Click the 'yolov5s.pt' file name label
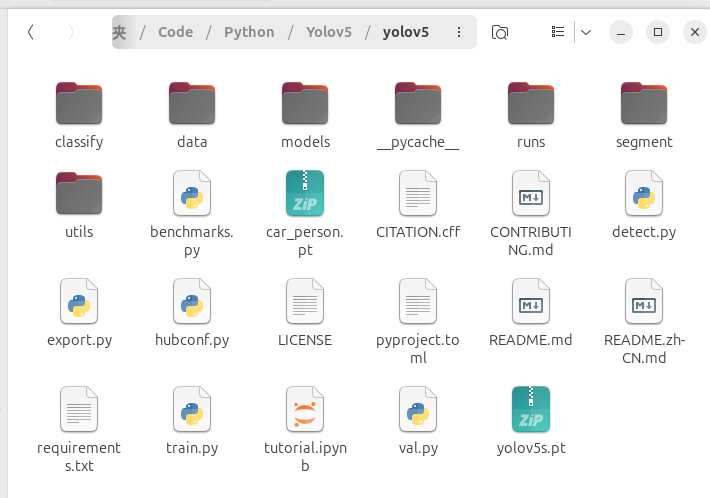Viewport: 710px width, 498px height. click(531, 448)
